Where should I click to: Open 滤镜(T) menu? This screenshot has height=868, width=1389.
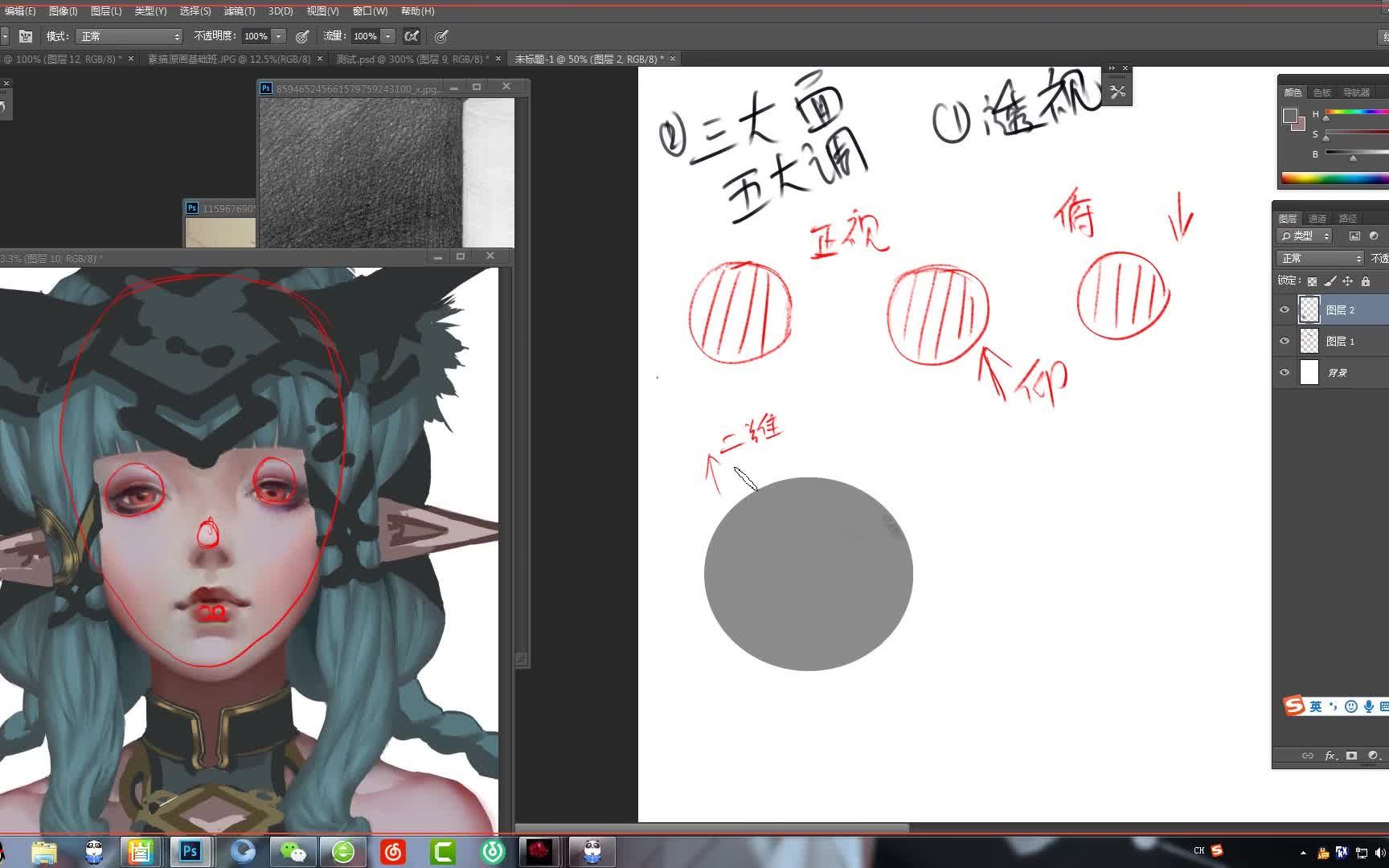[240, 11]
